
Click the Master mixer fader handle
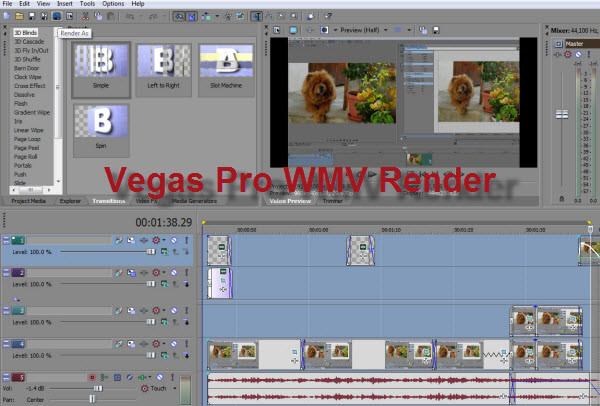point(562,114)
